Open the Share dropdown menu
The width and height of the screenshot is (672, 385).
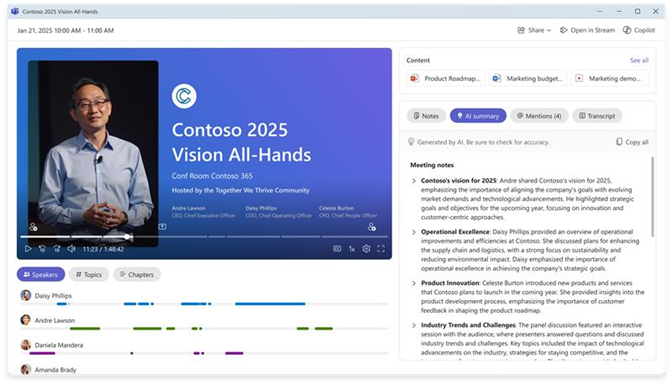pyautogui.click(x=534, y=30)
